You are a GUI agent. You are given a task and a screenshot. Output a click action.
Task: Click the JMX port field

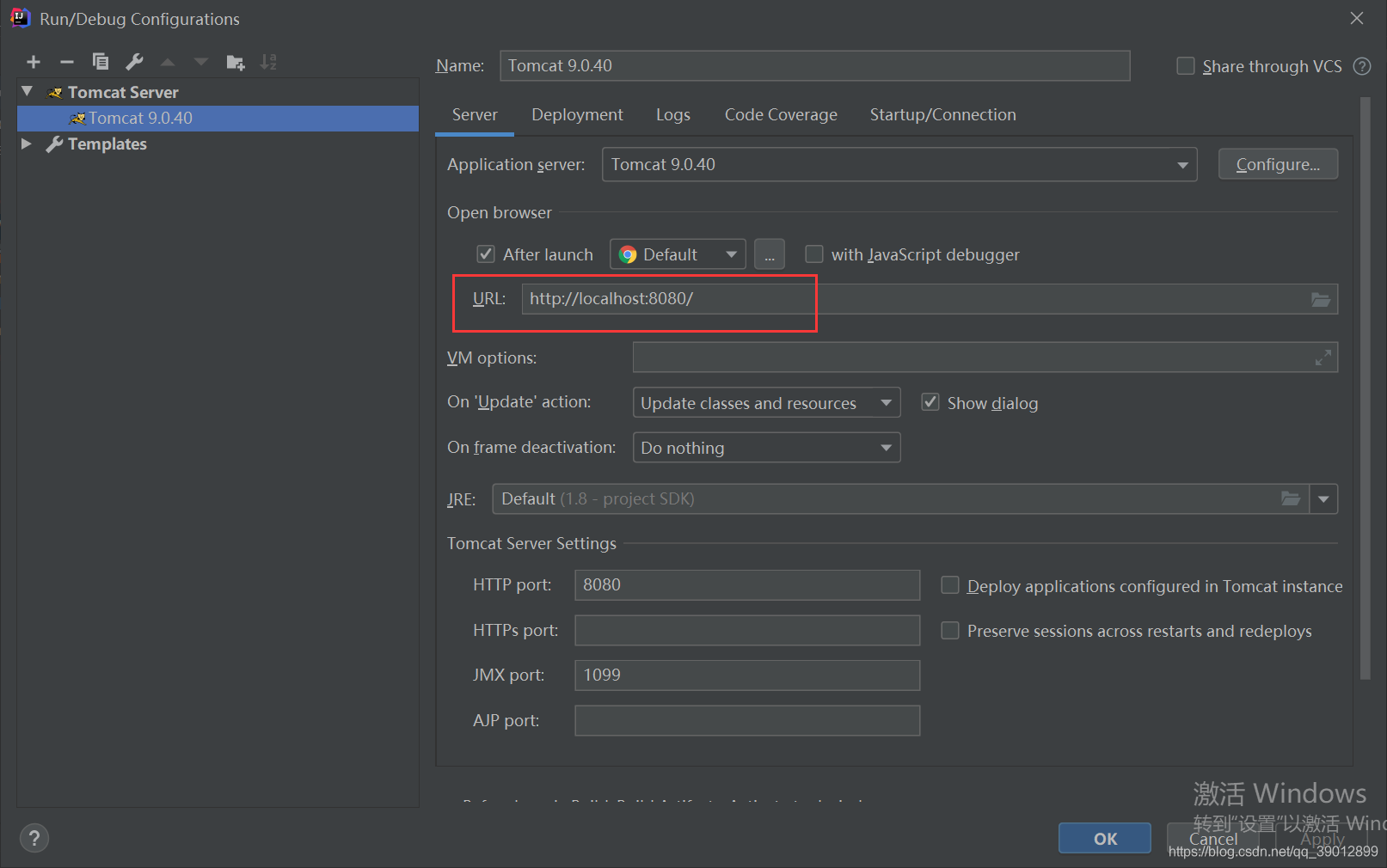(x=747, y=675)
